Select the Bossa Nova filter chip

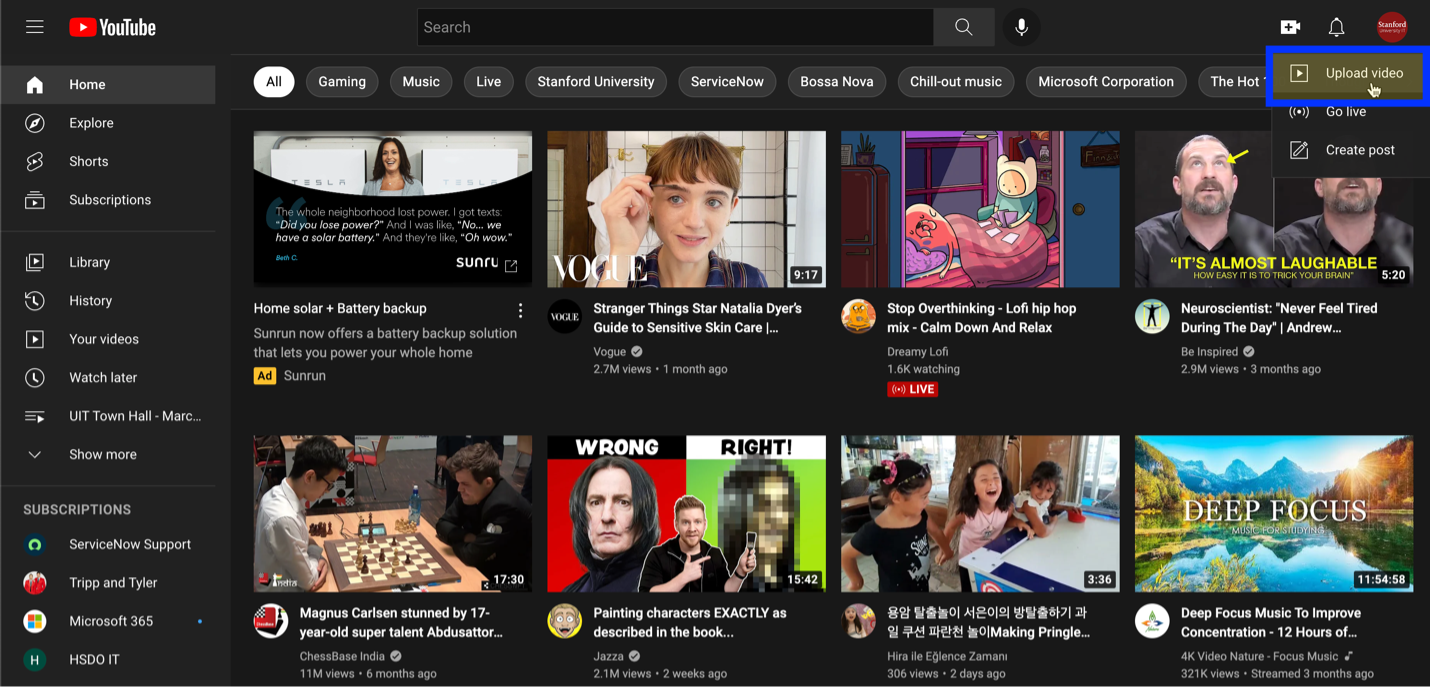click(837, 82)
